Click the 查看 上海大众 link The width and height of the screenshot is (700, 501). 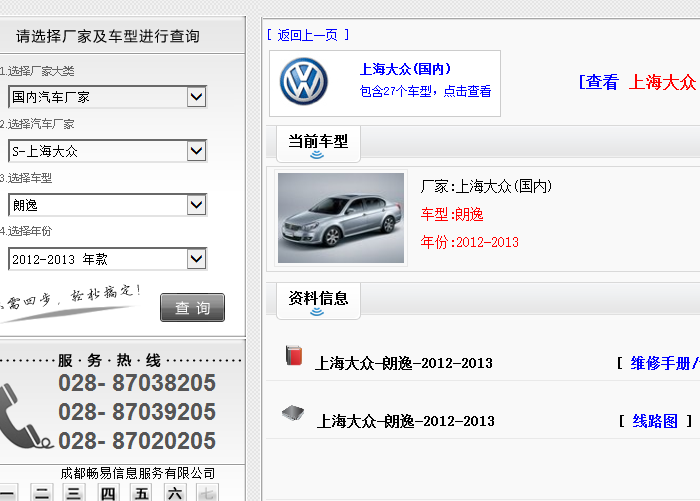click(638, 82)
